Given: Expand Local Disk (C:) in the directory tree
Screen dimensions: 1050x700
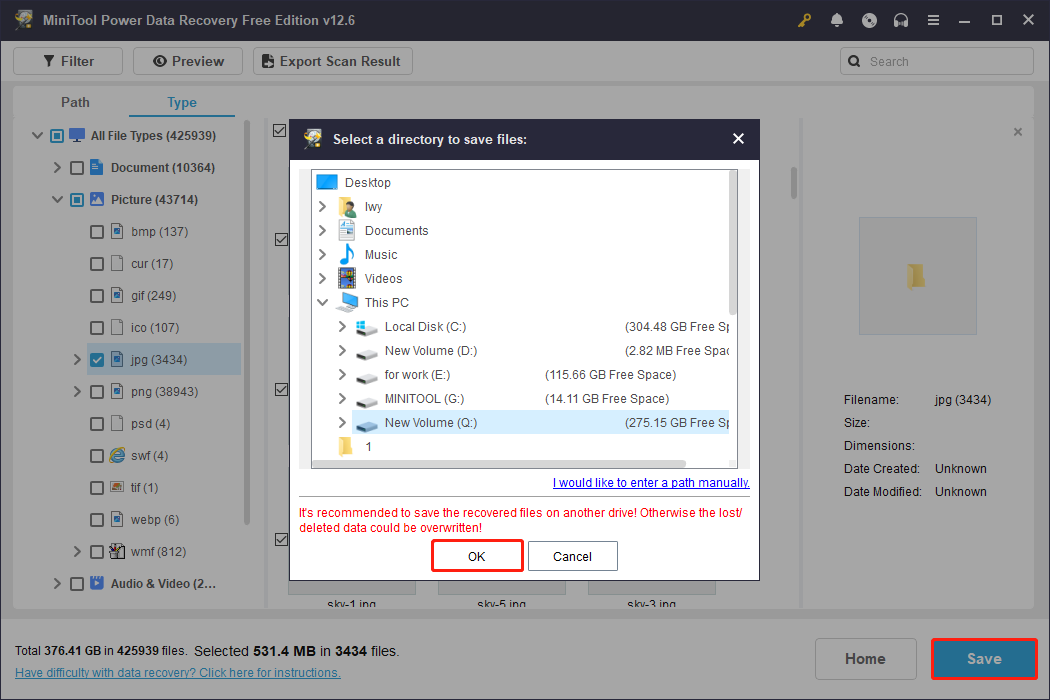Looking at the screenshot, I should 341,326.
